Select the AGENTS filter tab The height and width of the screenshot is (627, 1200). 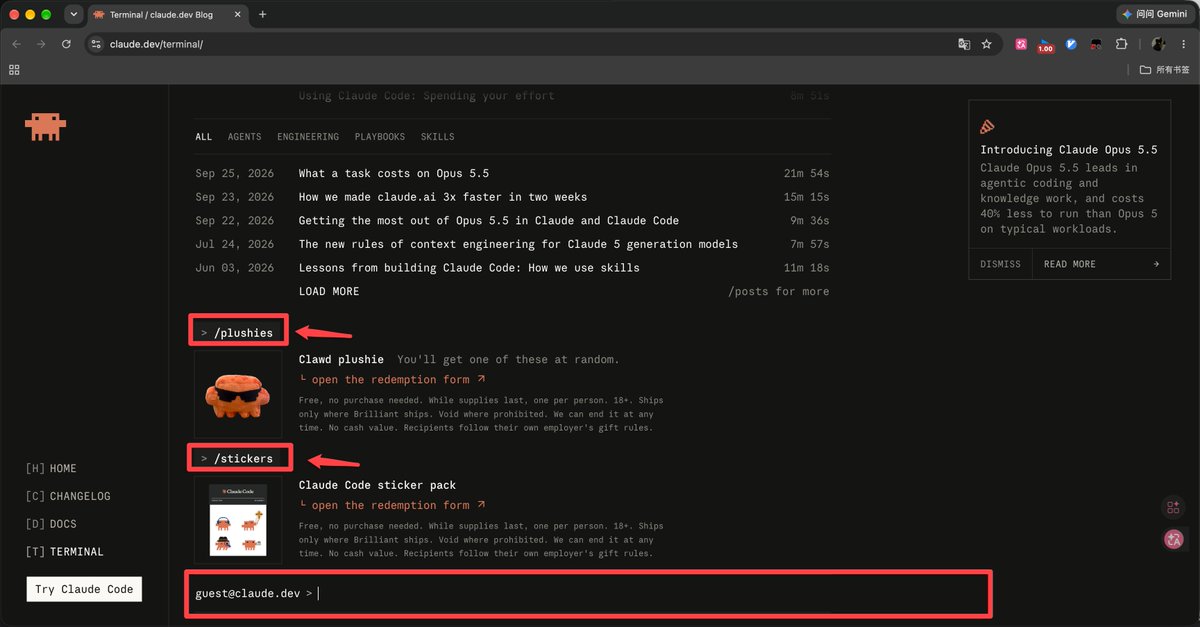pyautogui.click(x=244, y=137)
